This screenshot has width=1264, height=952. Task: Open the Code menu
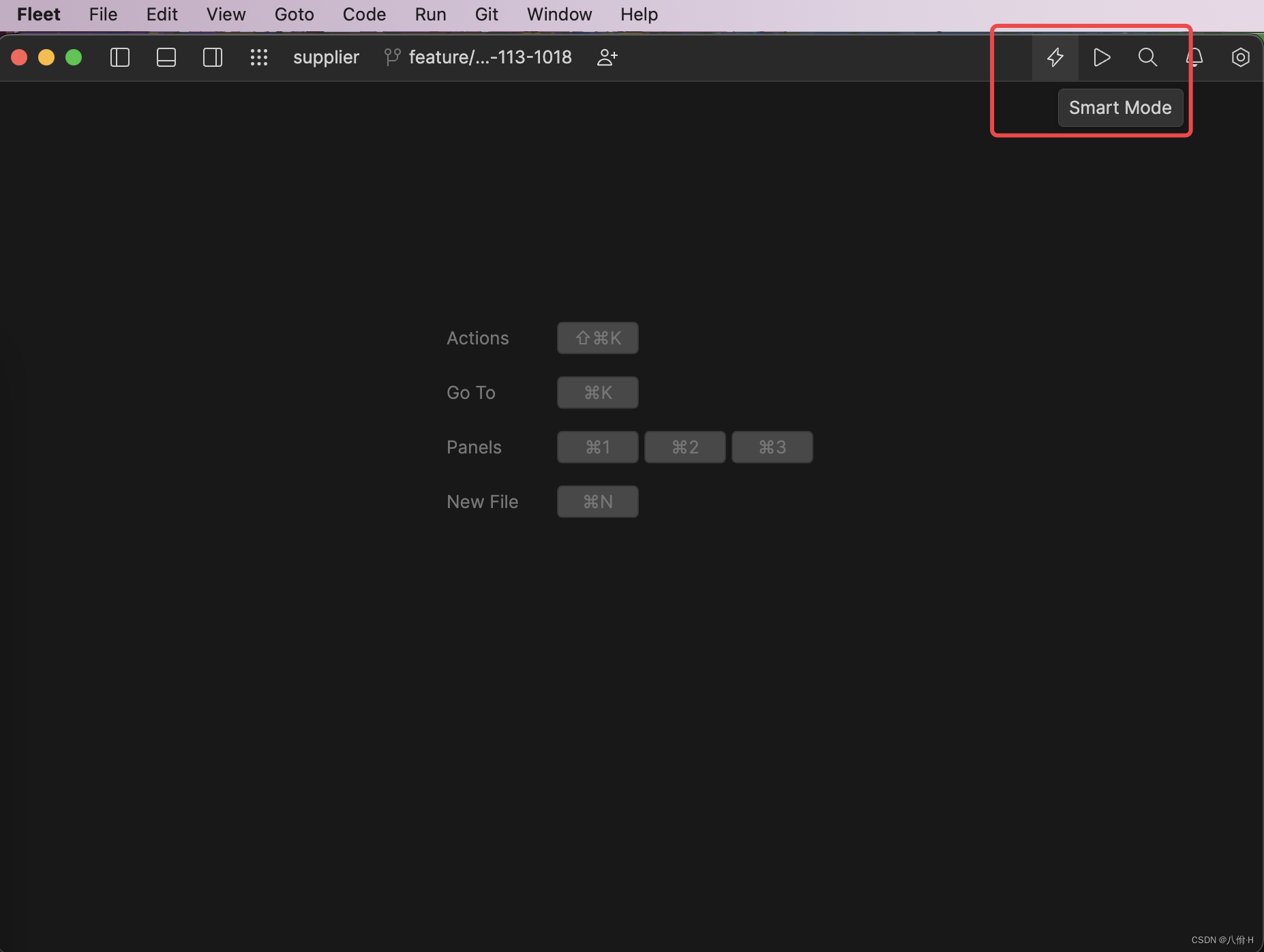(x=364, y=14)
